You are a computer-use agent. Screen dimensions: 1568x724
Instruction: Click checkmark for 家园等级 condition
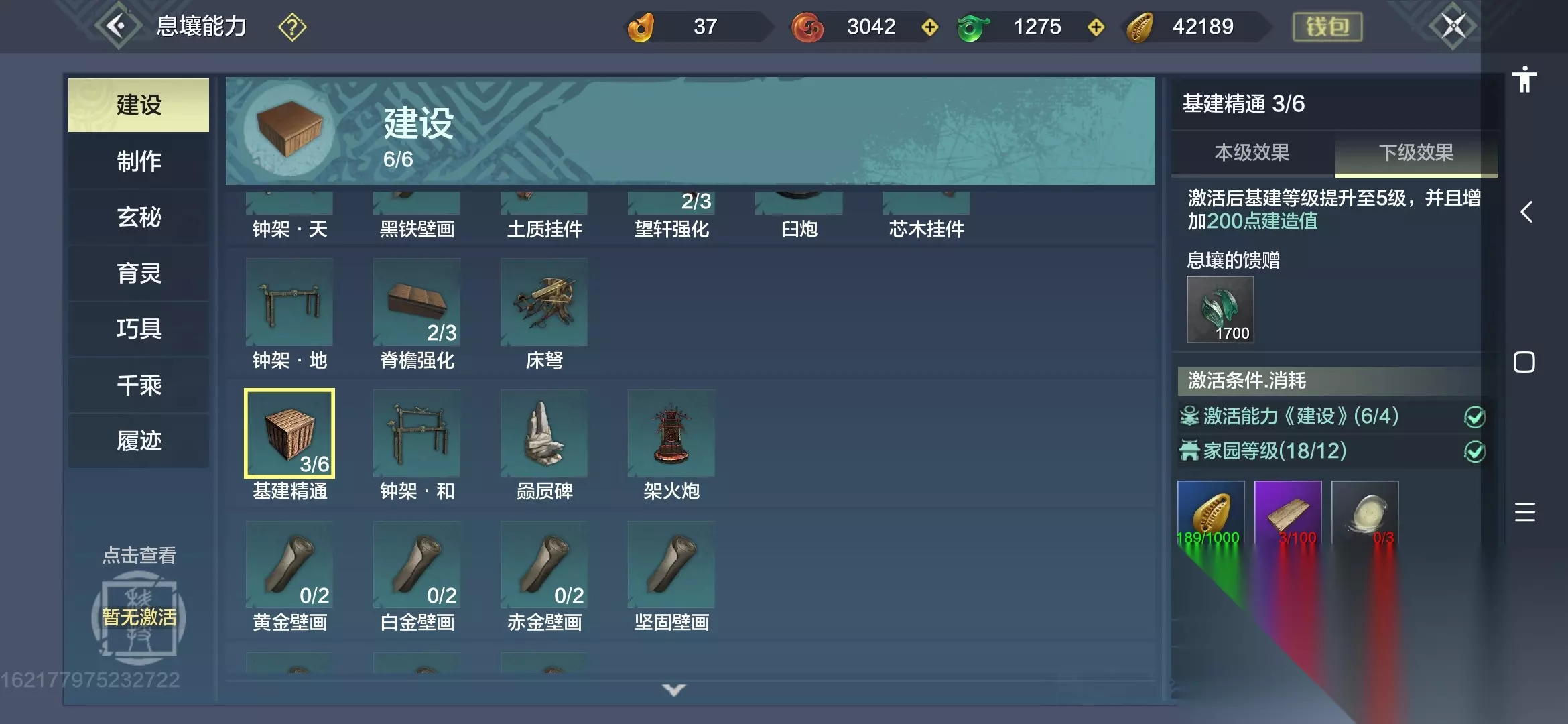click(1474, 452)
